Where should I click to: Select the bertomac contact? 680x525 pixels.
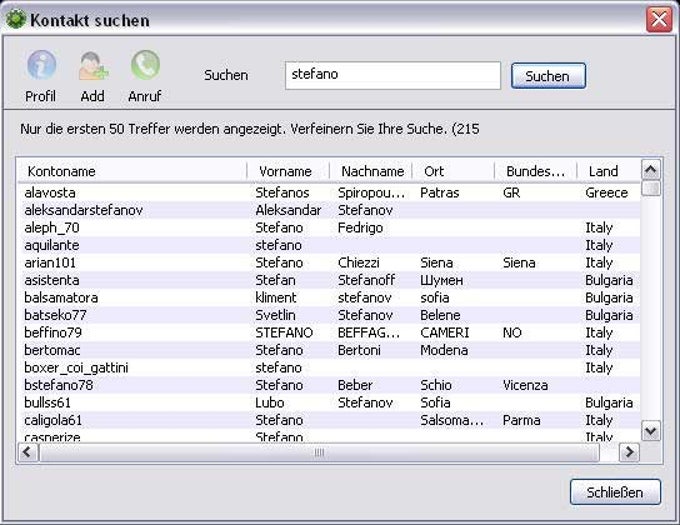(x=329, y=350)
